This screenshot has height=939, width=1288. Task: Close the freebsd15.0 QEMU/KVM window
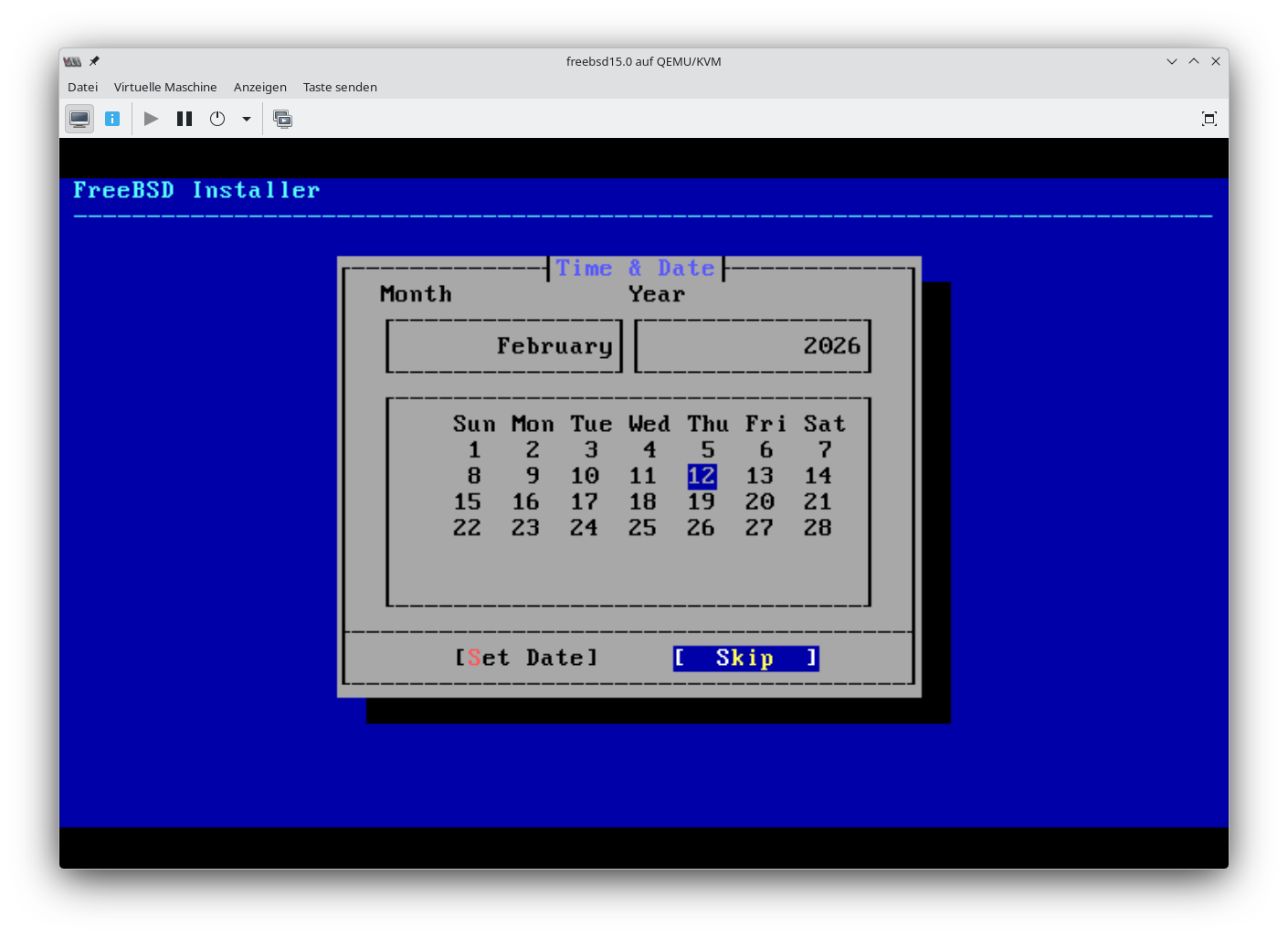click(1216, 61)
